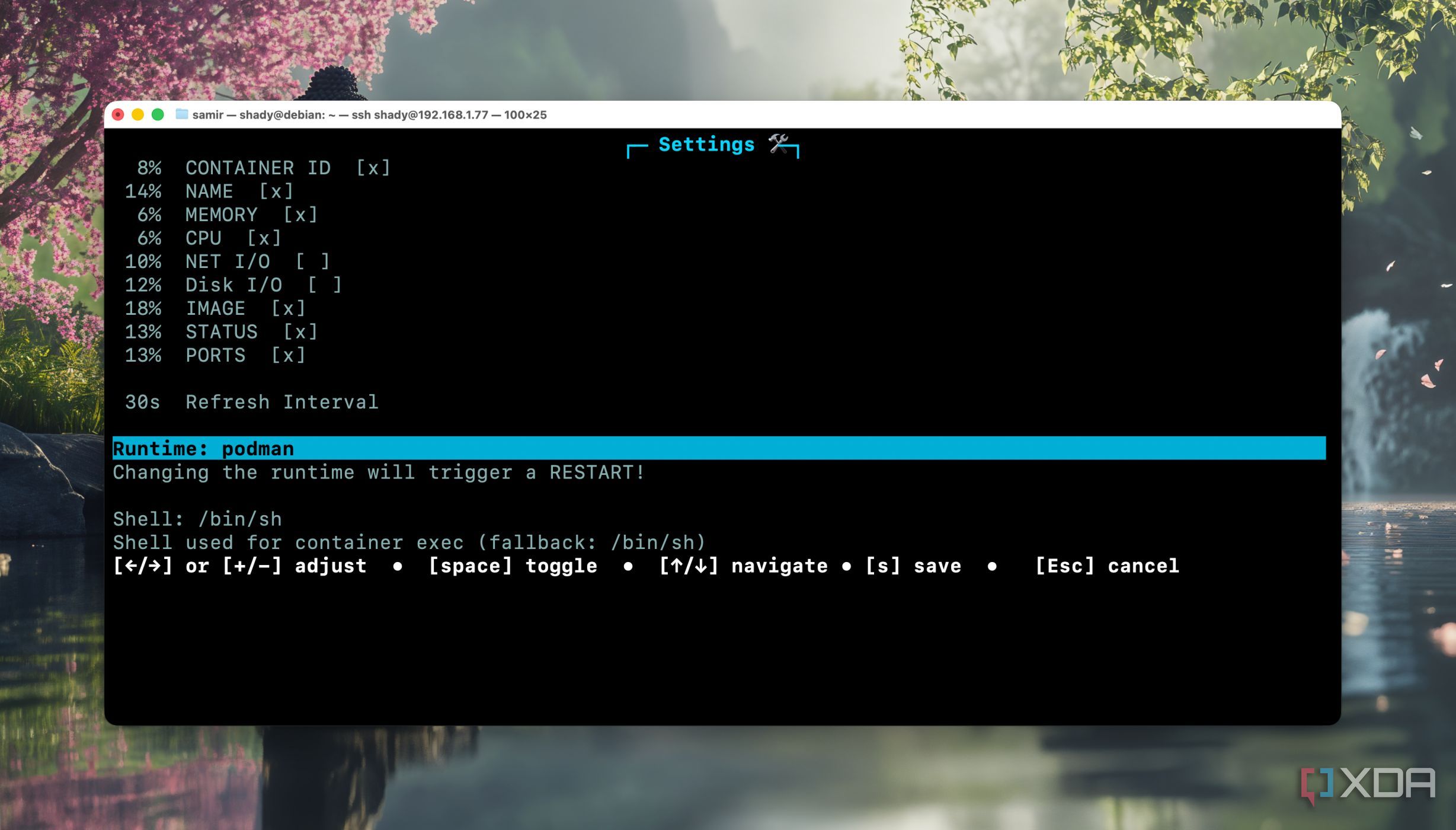1456x830 pixels.
Task: Click the 14% width of NAME
Action: [x=143, y=191]
